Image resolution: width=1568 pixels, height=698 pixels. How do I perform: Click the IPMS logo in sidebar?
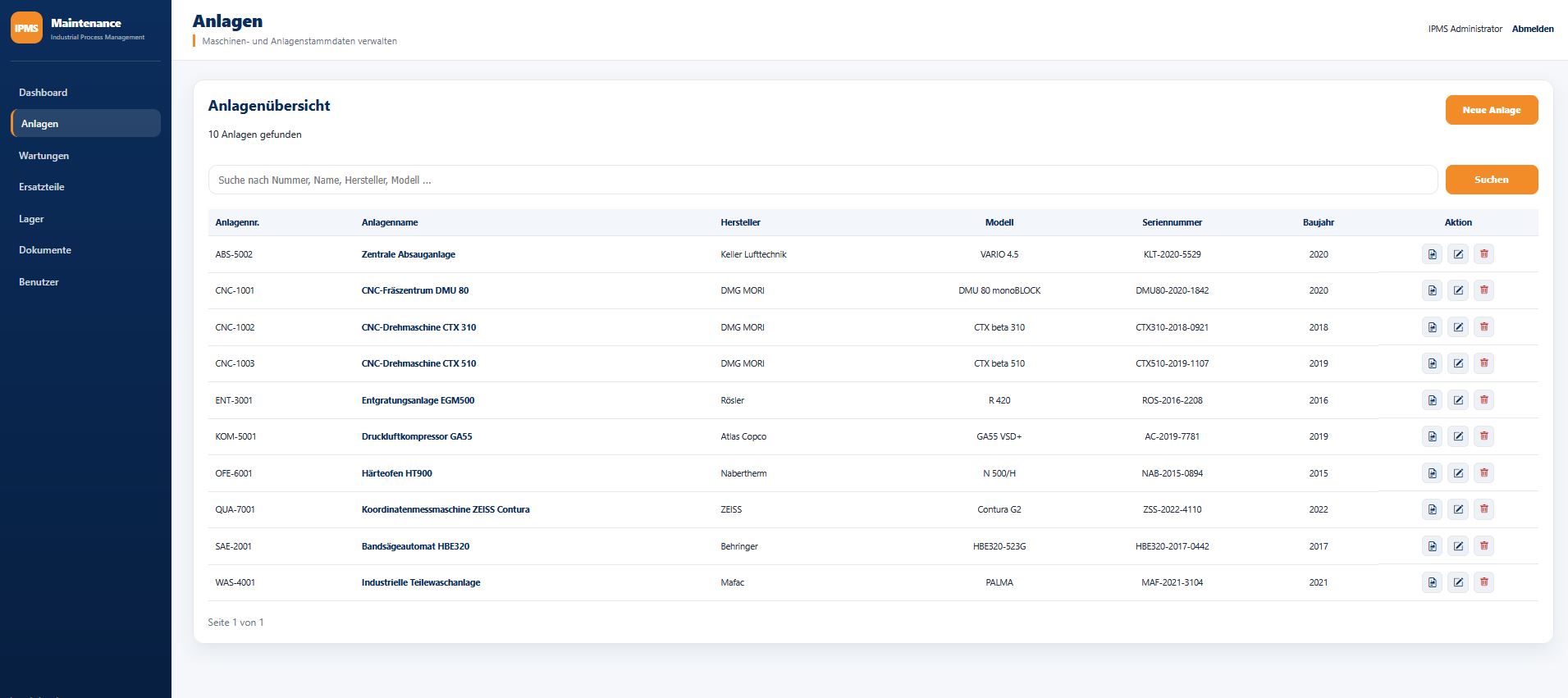pyautogui.click(x=26, y=28)
